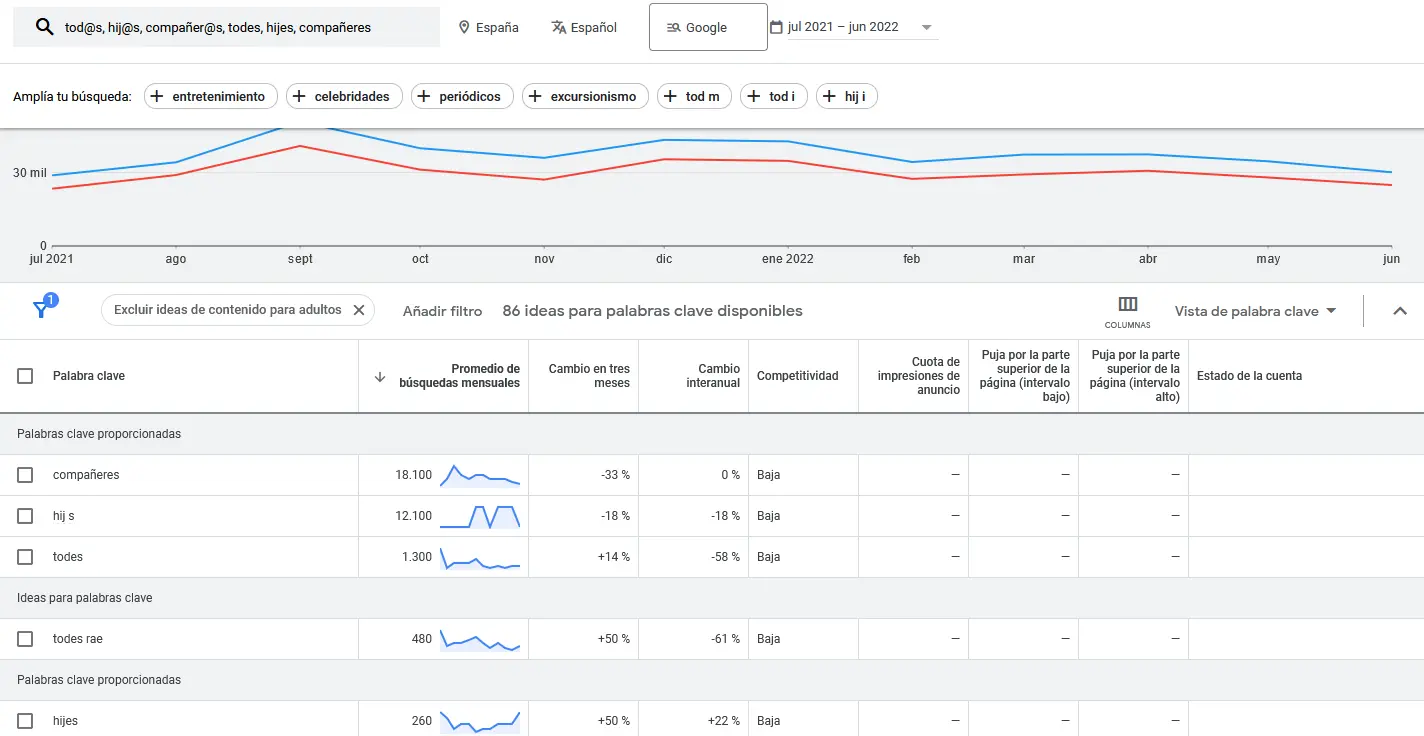
Task: Check the box for 'compañeres' keyword
Action: pyautogui.click(x=25, y=475)
